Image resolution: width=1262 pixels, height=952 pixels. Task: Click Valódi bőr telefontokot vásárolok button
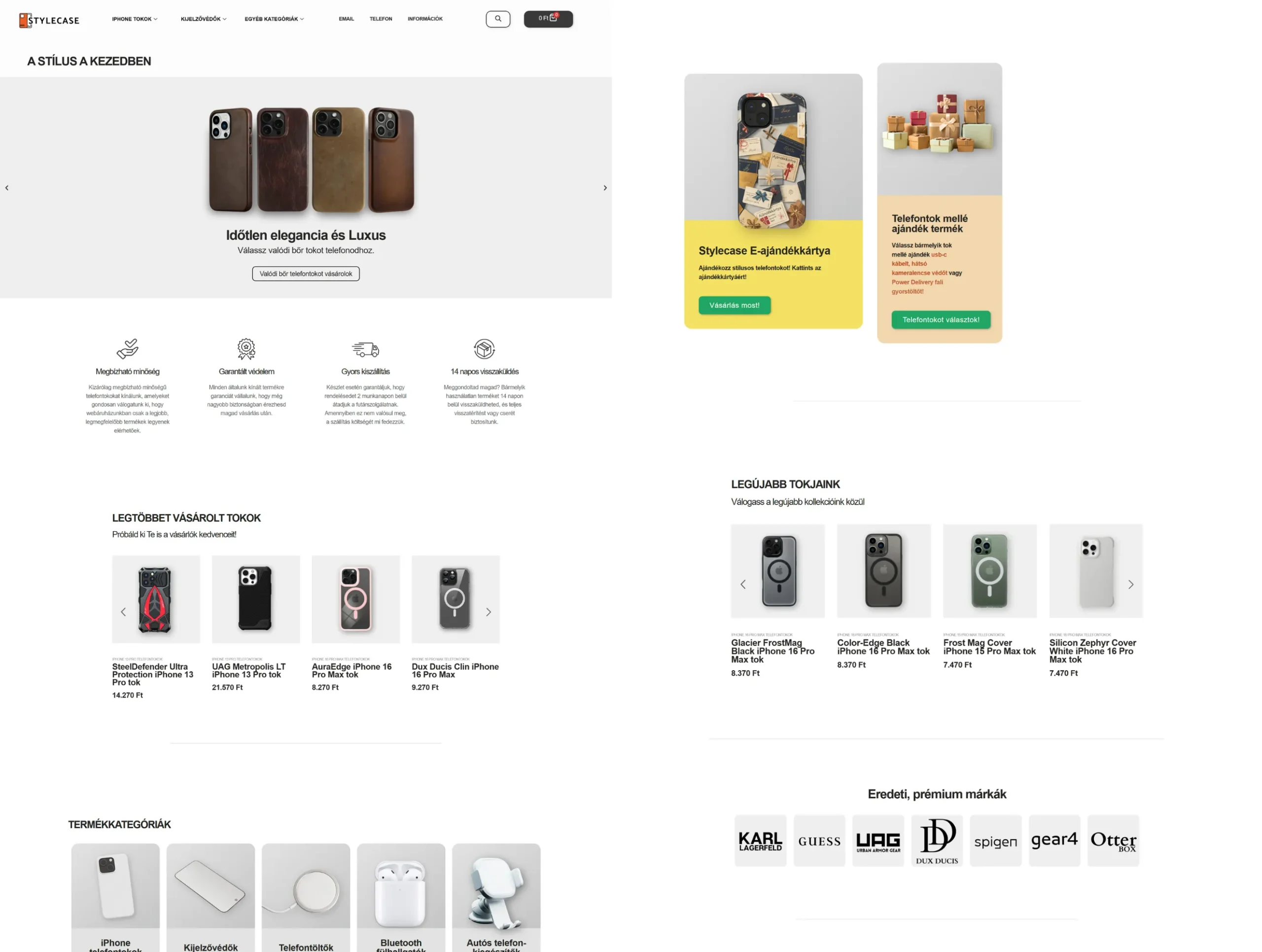(x=306, y=274)
